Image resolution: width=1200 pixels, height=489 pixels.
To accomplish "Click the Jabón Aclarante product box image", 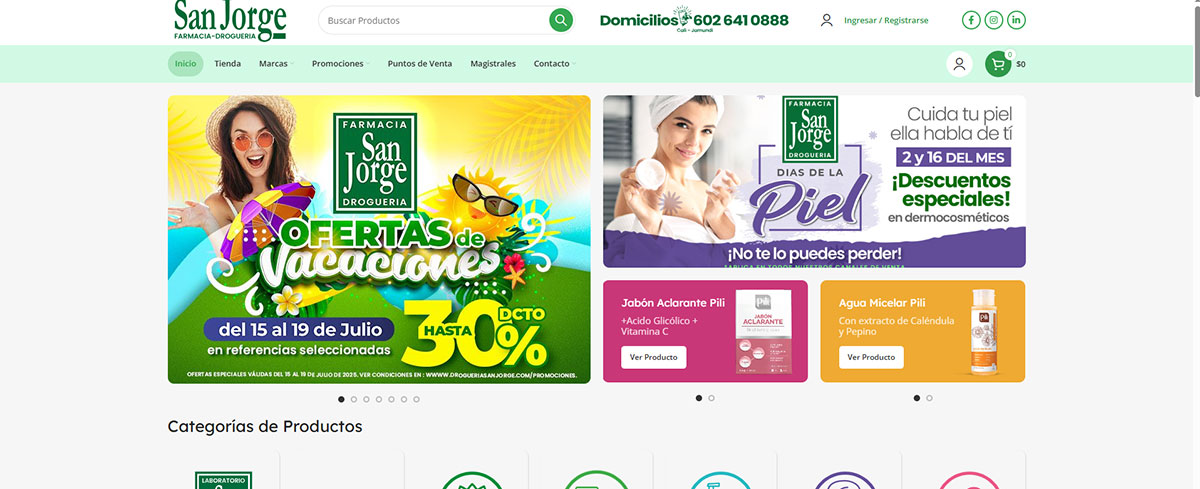I will [x=763, y=331].
